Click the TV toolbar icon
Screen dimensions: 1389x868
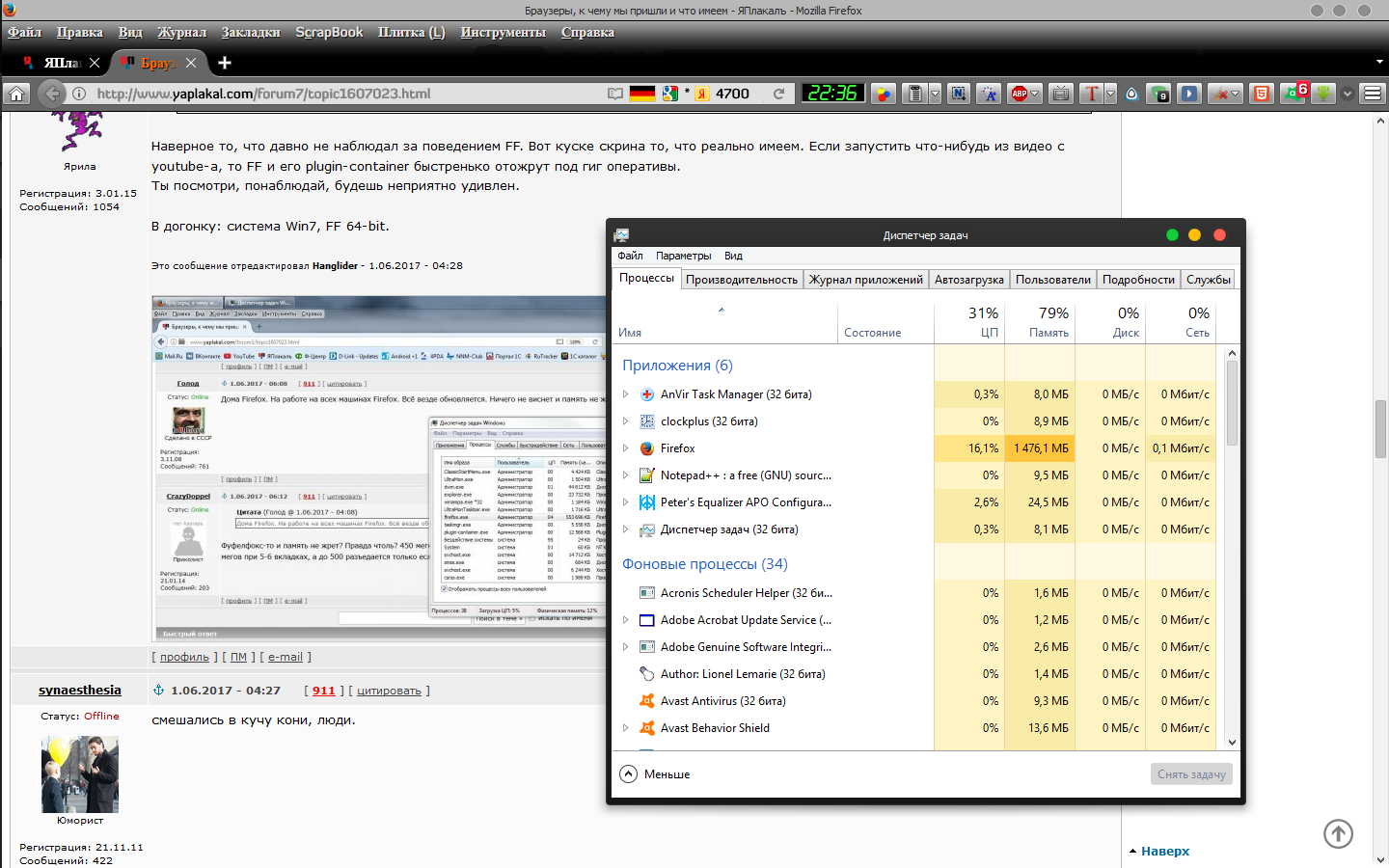click(x=1061, y=94)
